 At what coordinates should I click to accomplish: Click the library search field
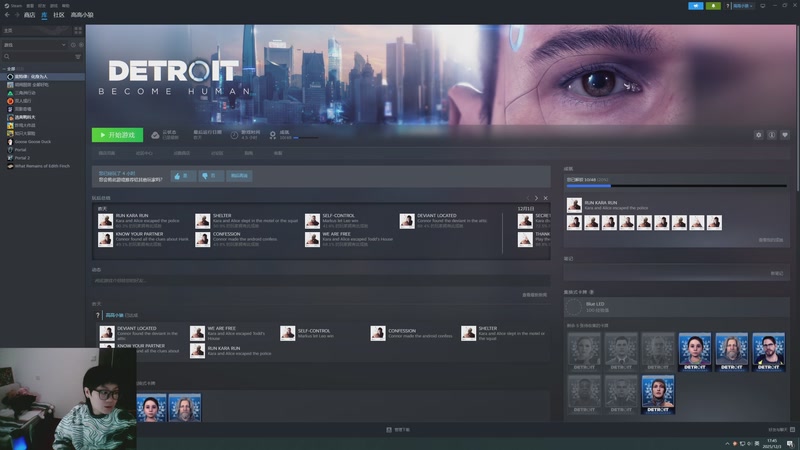point(38,57)
